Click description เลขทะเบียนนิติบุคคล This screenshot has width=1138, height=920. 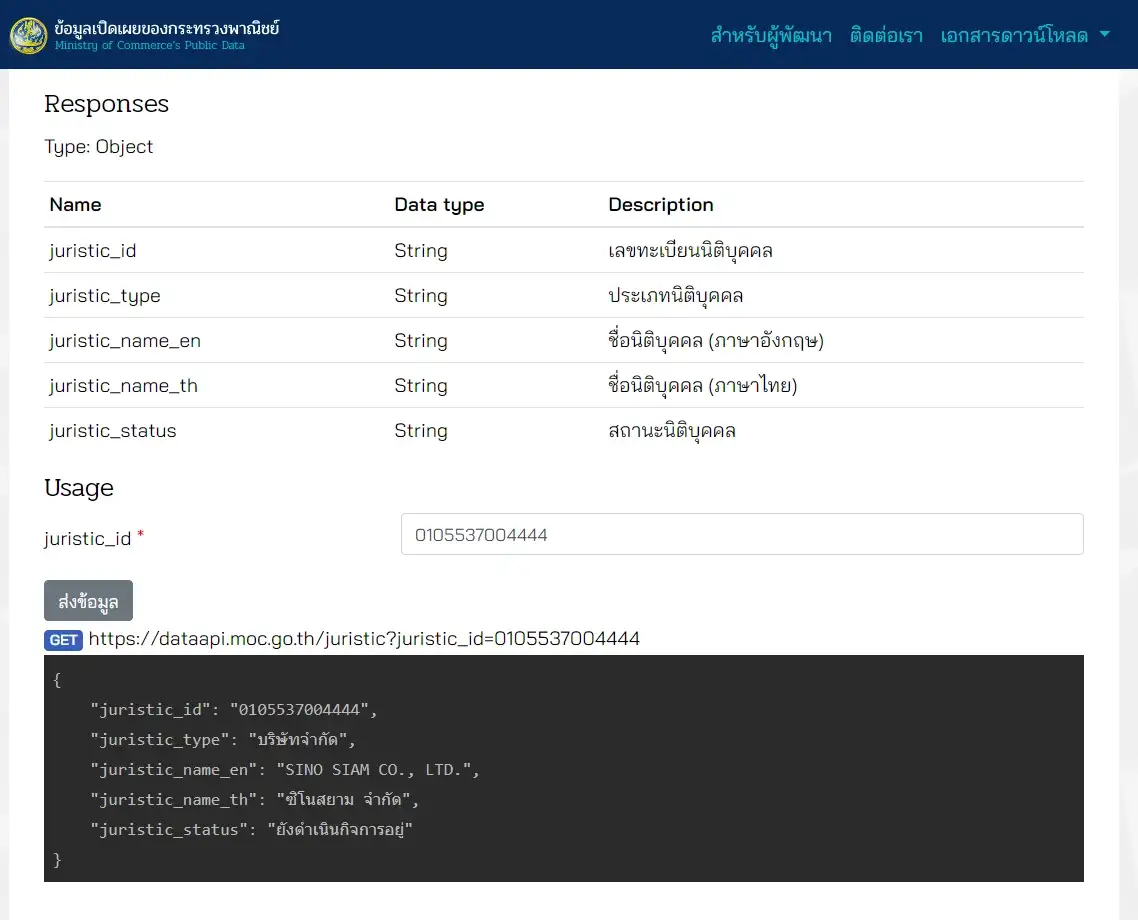click(x=690, y=251)
